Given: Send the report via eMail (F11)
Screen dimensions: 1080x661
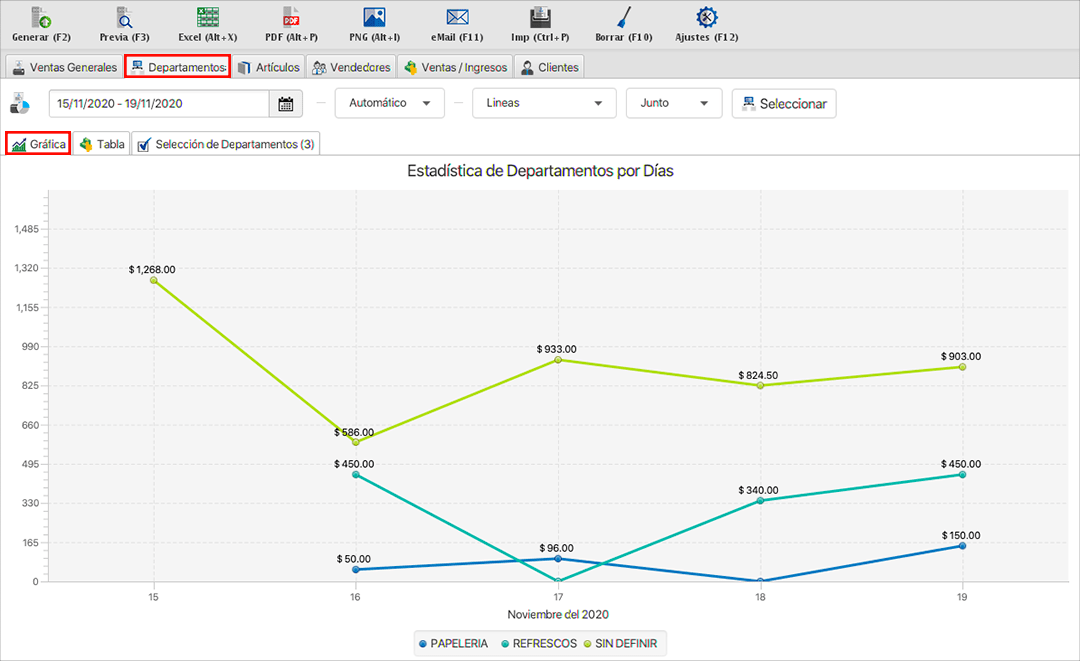Looking at the screenshot, I should (457, 18).
